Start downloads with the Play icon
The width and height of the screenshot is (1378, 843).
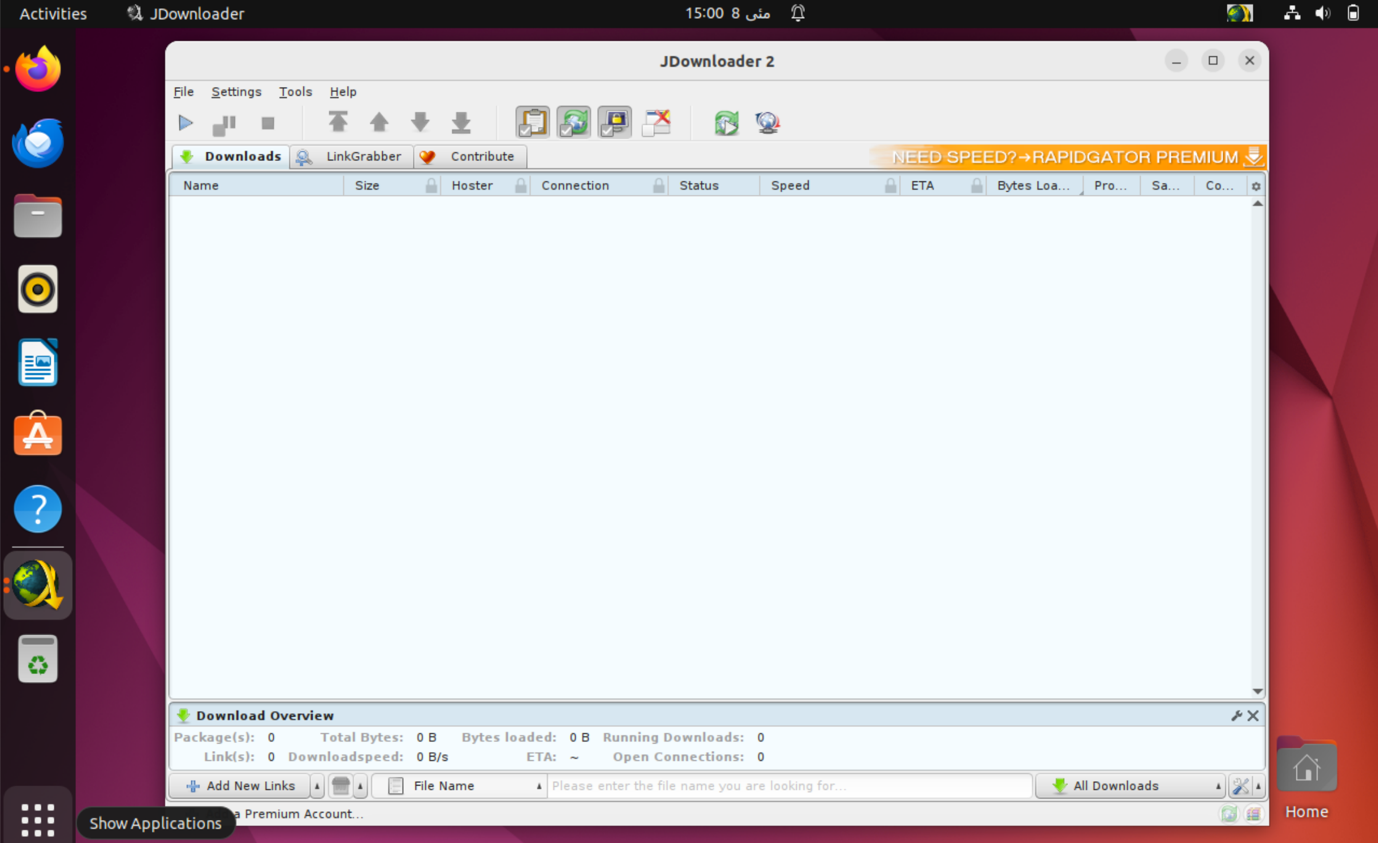185,122
